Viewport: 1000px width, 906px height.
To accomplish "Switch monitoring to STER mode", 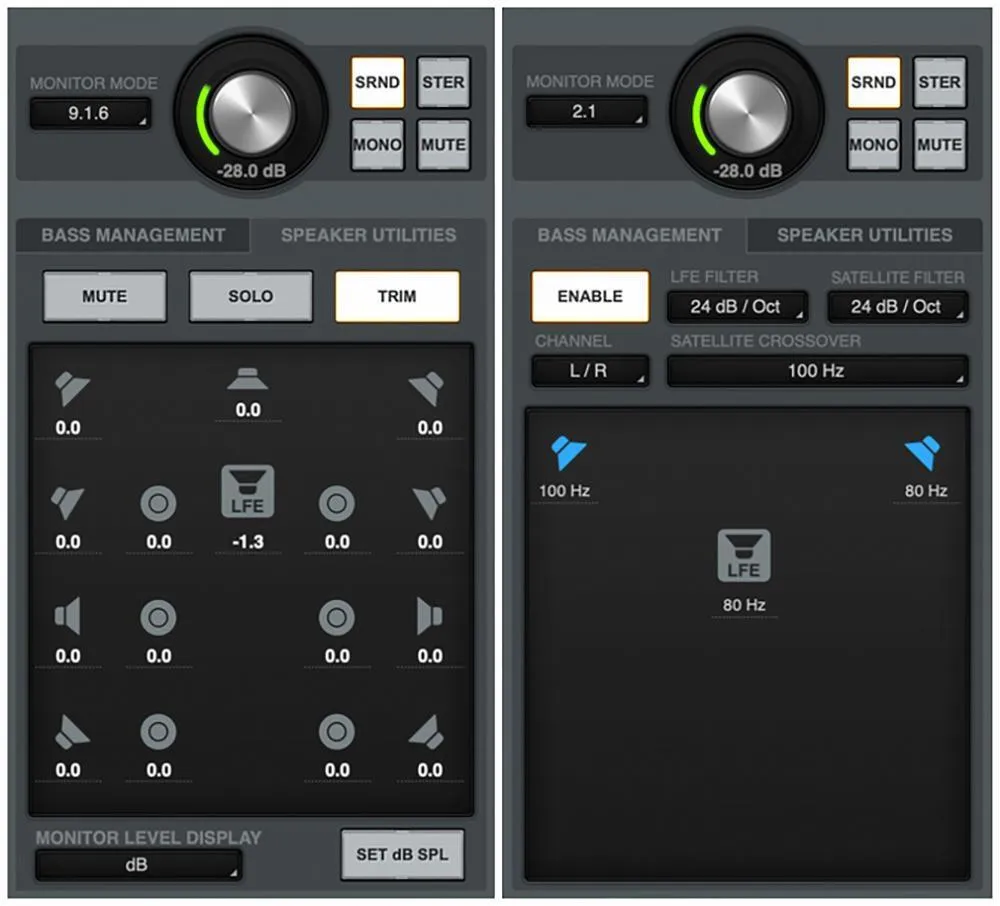I will point(443,82).
